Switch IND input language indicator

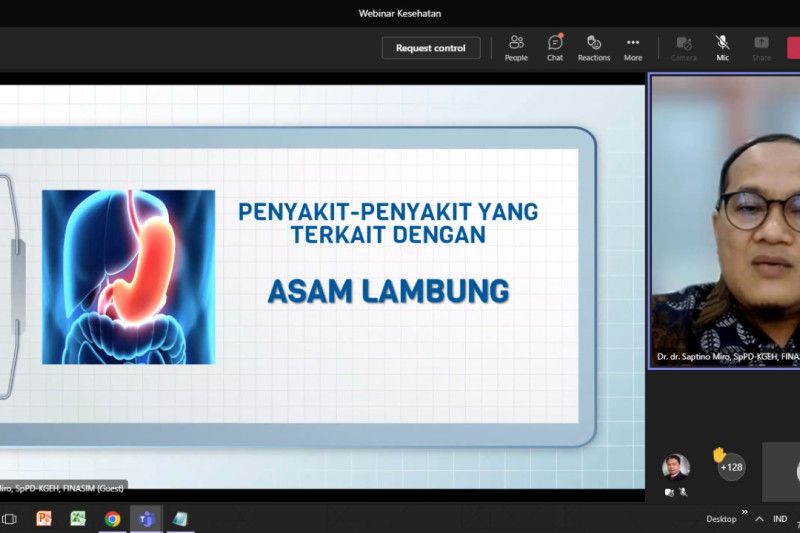point(780,519)
